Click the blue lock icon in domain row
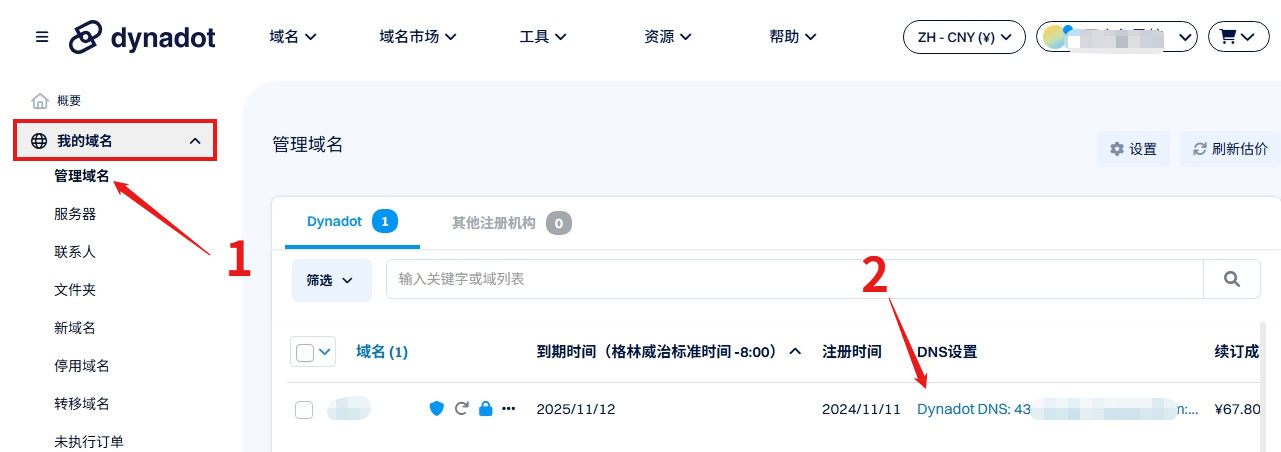This screenshot has height=452, width=1281. click(x=485, y=408)
